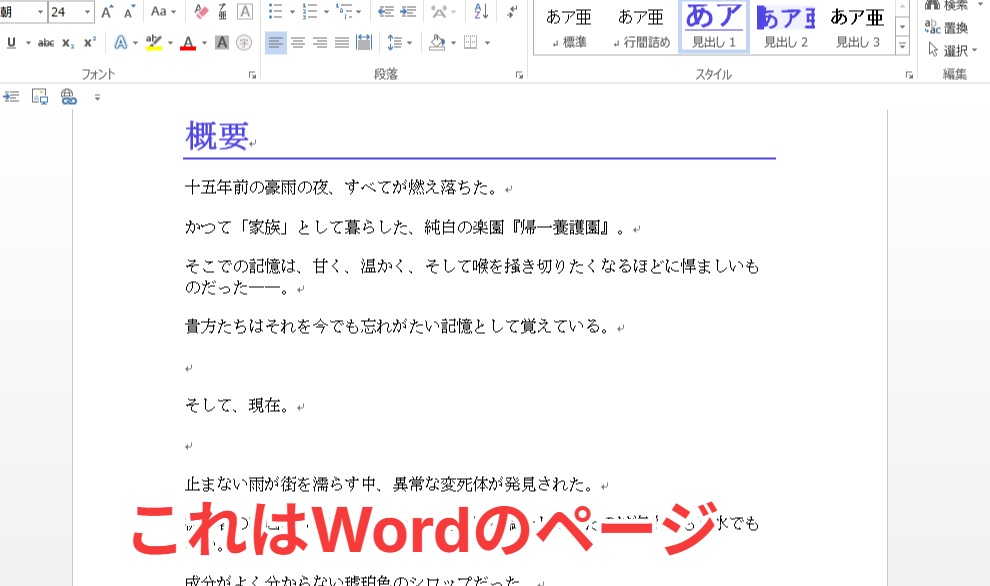Show or hide paragraph marks
This screenshot has width=990, height=586.
click(512, 11)
